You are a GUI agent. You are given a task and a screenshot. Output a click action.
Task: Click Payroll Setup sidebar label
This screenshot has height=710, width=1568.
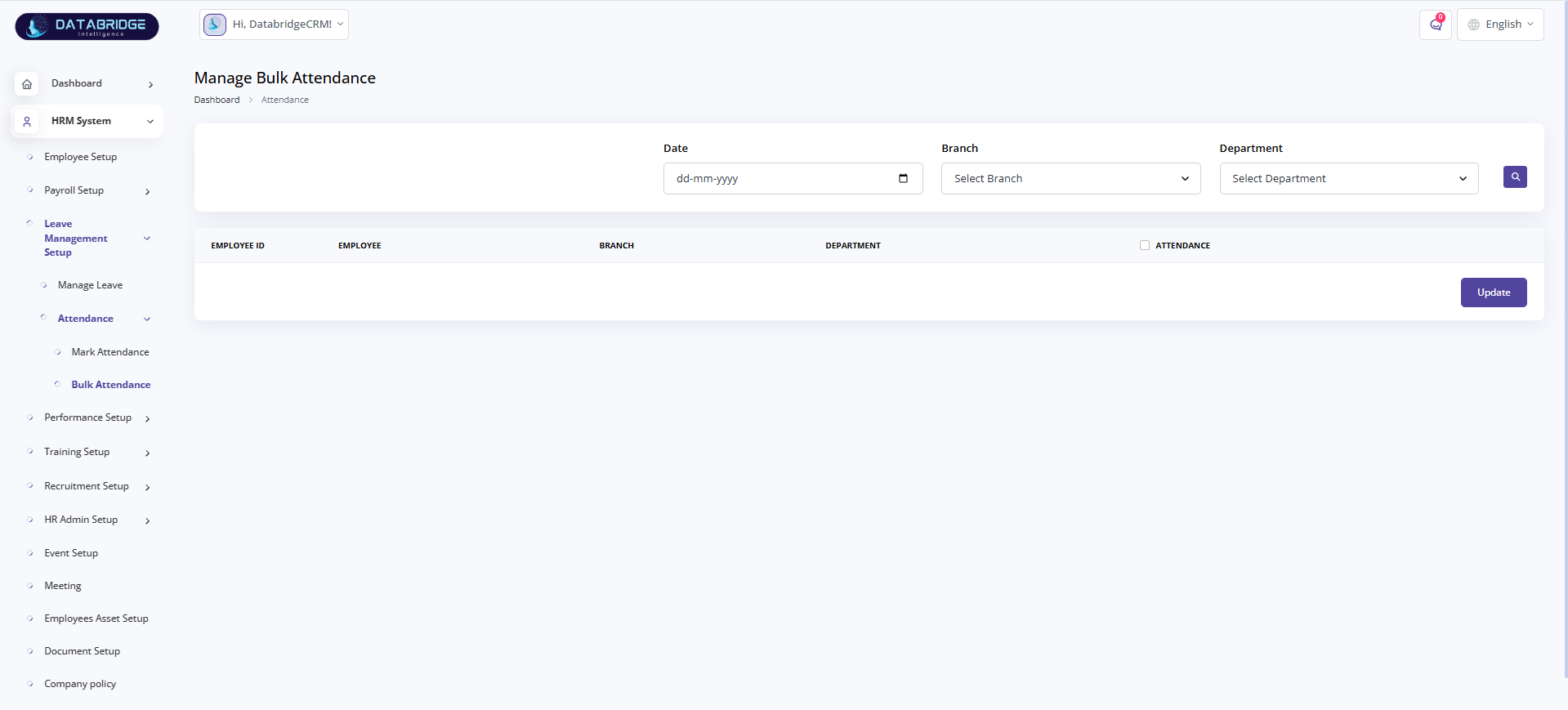74,190
